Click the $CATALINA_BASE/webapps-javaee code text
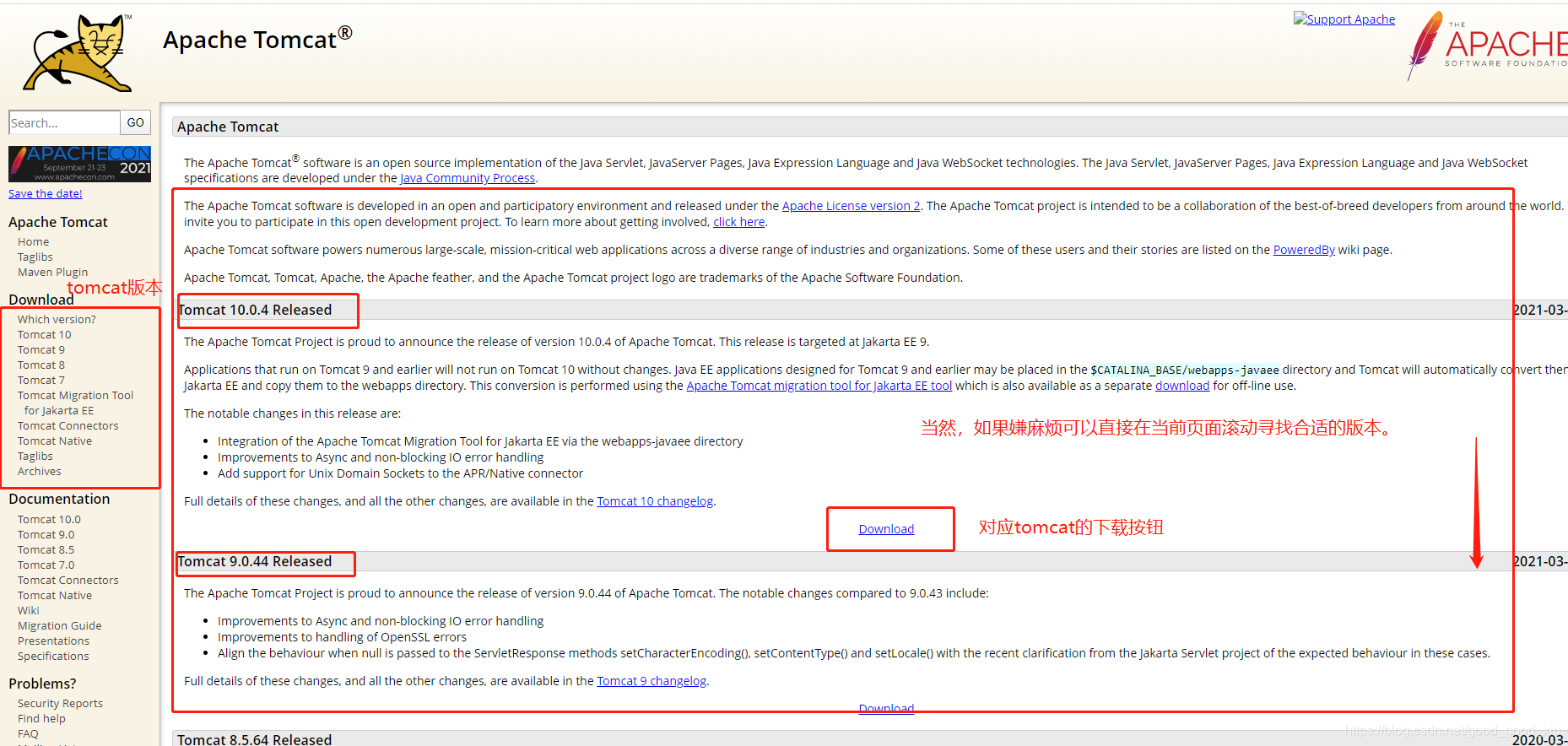This screenshot has height=746, width=1568. coord(1185,370)
